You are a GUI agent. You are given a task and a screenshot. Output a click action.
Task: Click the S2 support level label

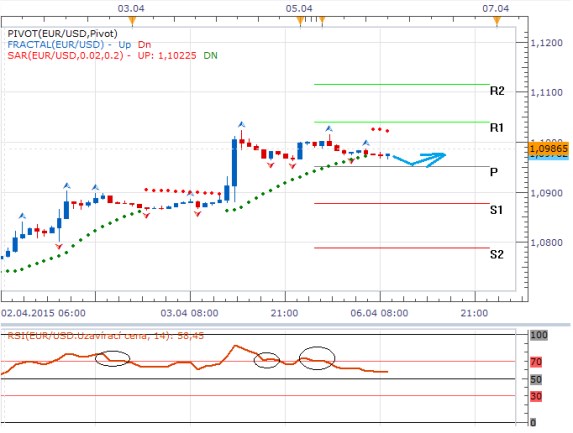497,254
